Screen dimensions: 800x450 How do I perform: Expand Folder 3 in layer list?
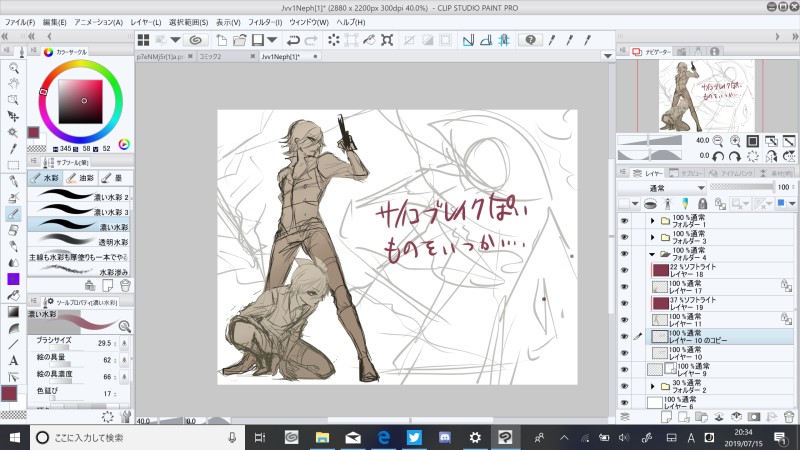click(x=653, y=237)
